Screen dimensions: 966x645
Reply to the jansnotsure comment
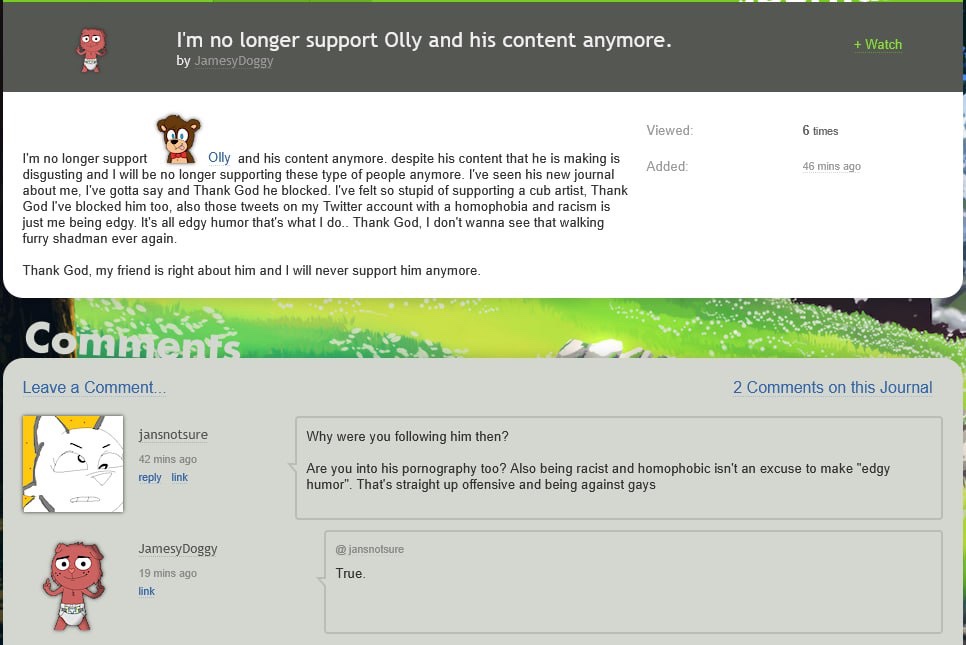[x=150, y=478]
